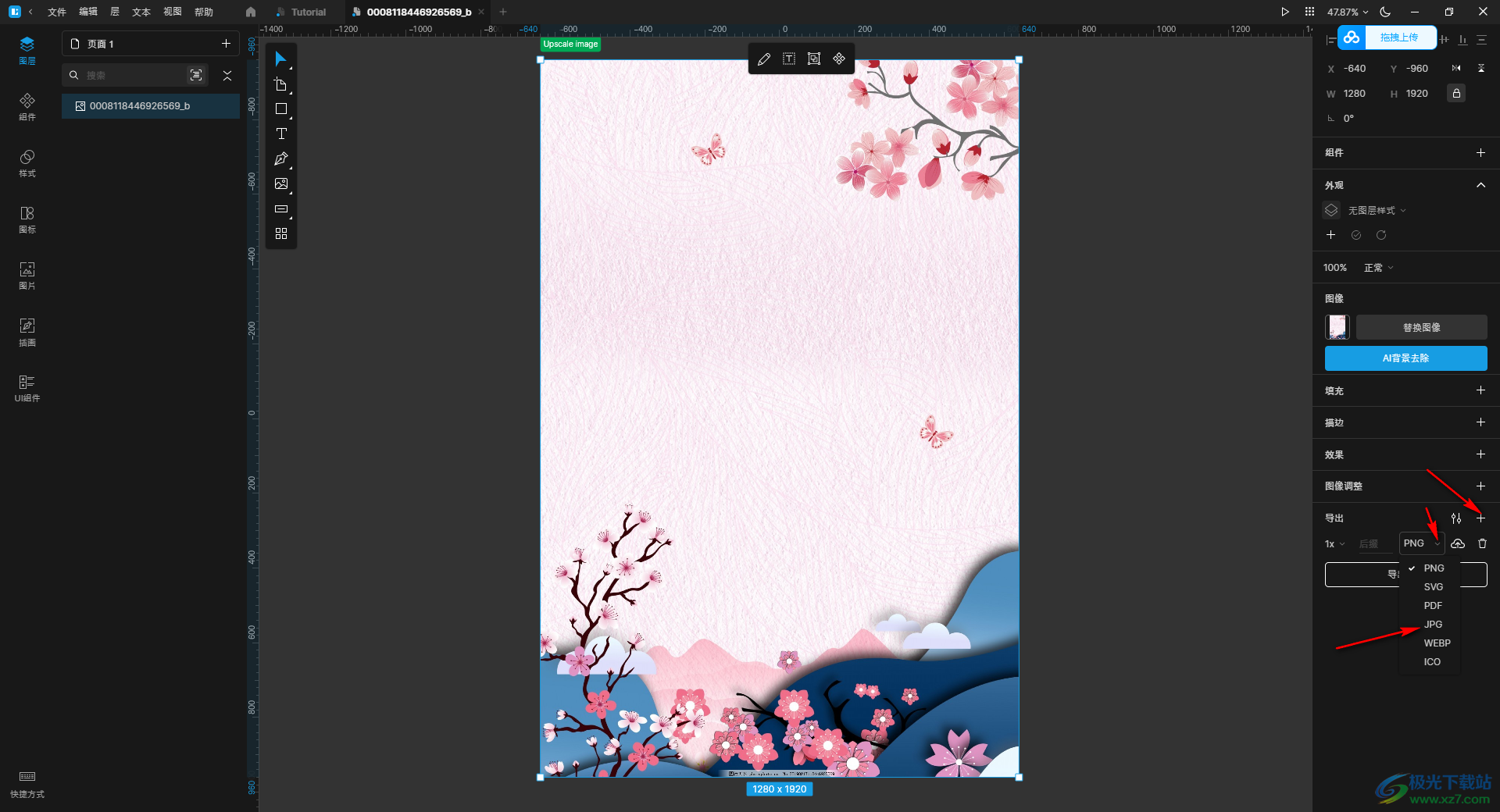This screenshot has width=1500, height=812.
Task: Click the play preview button
Action: 1285,12
